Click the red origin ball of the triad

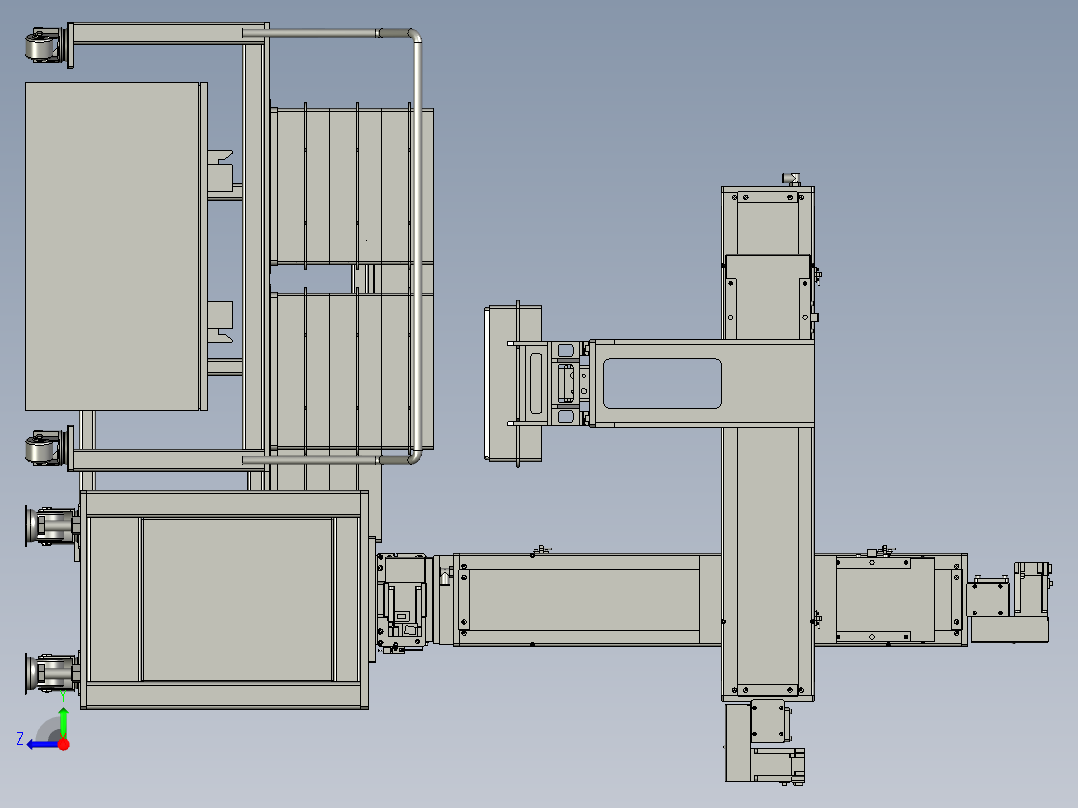(x=63, y=744)
